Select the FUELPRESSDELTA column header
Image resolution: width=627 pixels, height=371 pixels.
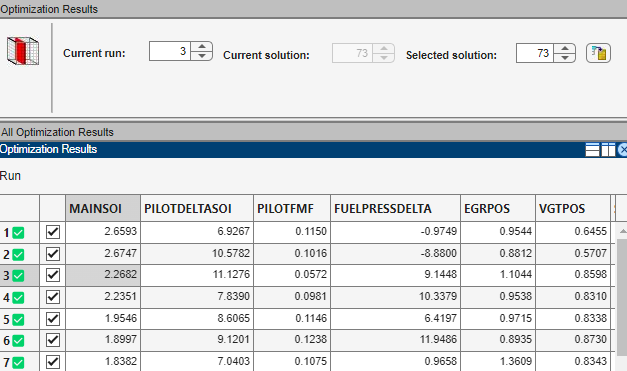[x=395, y=208]
